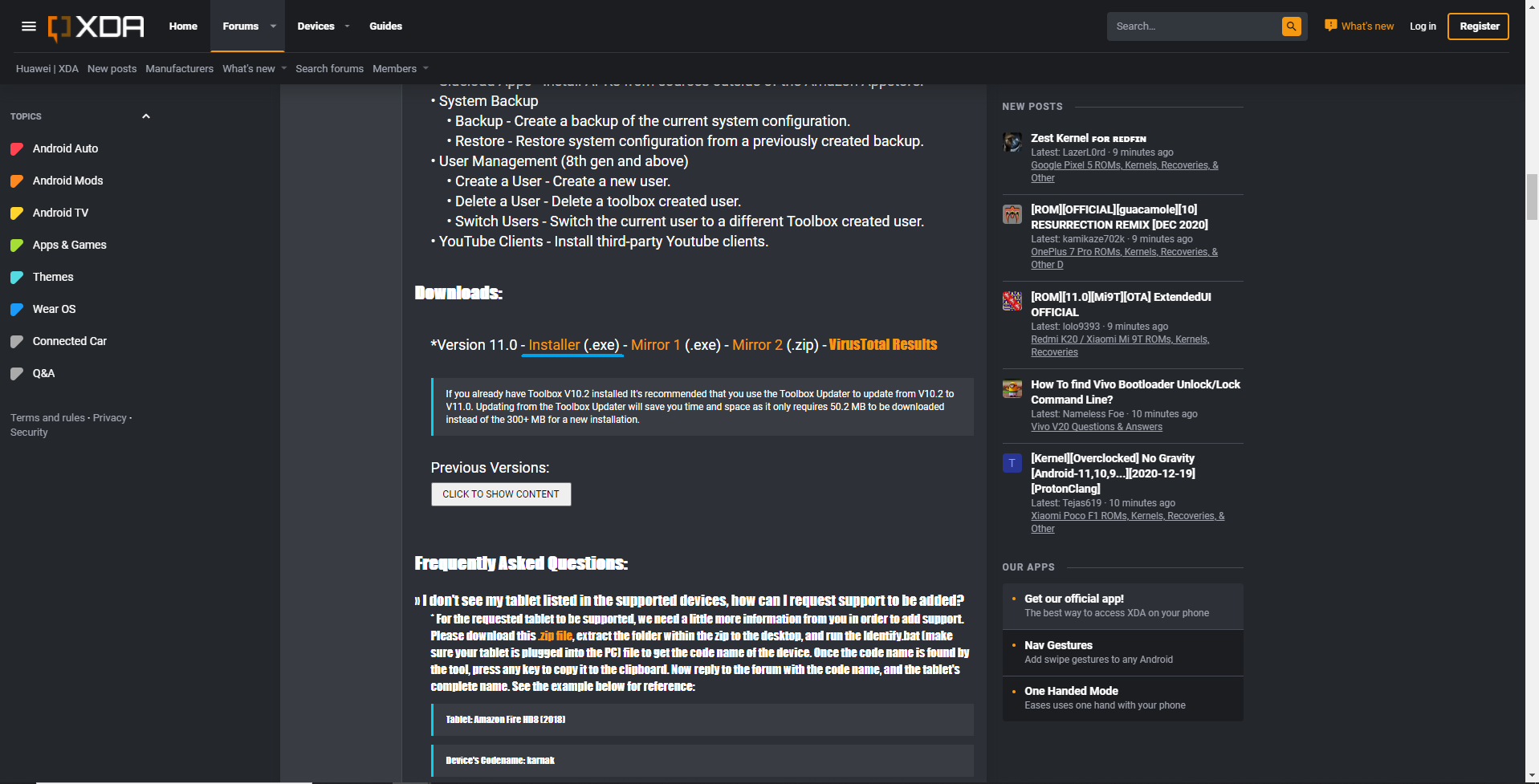Open the No Gravity kernel thread

[1113, 473]
